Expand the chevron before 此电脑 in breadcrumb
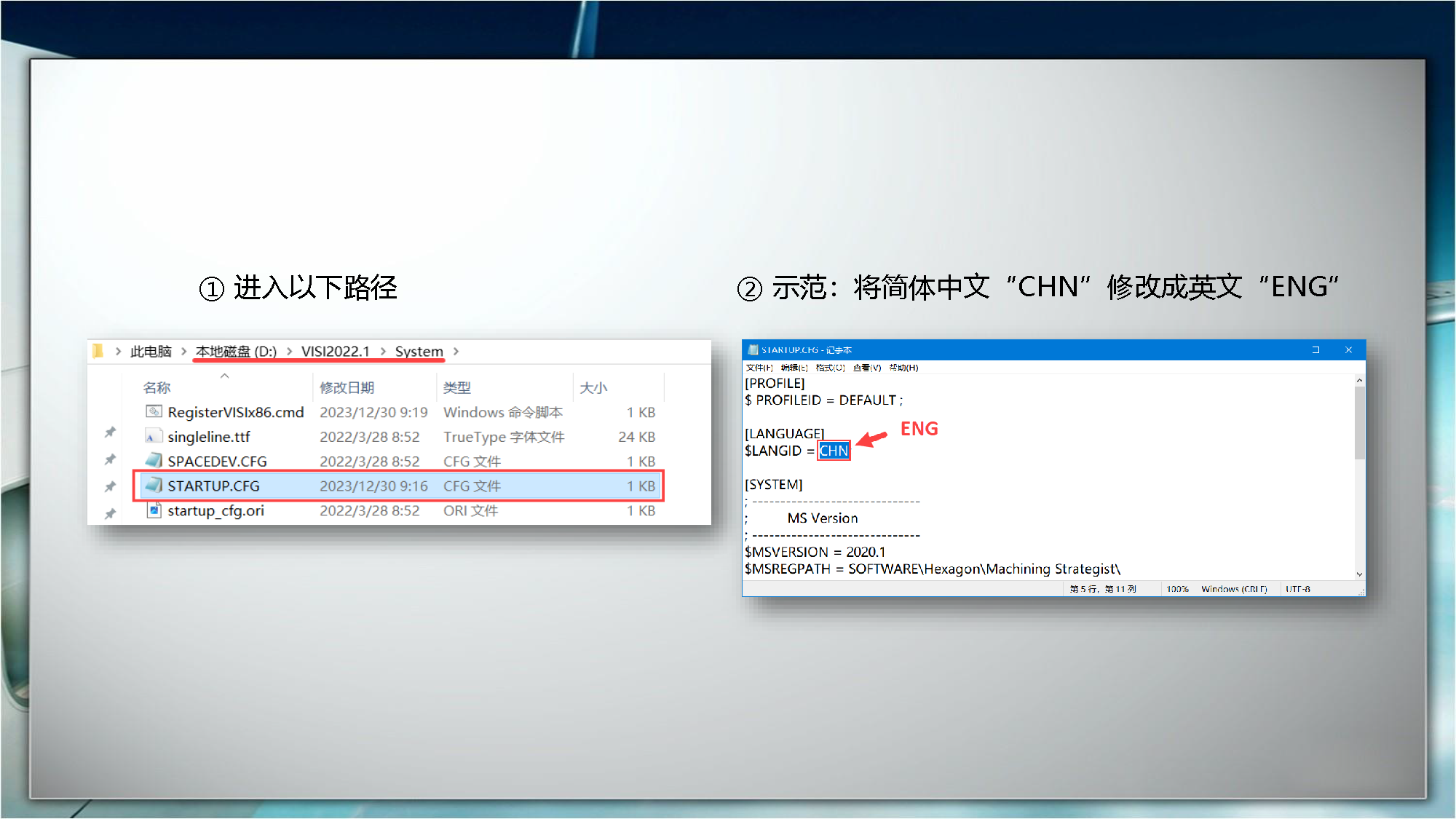The image size is (1456, 819). (x=118, y=352)
